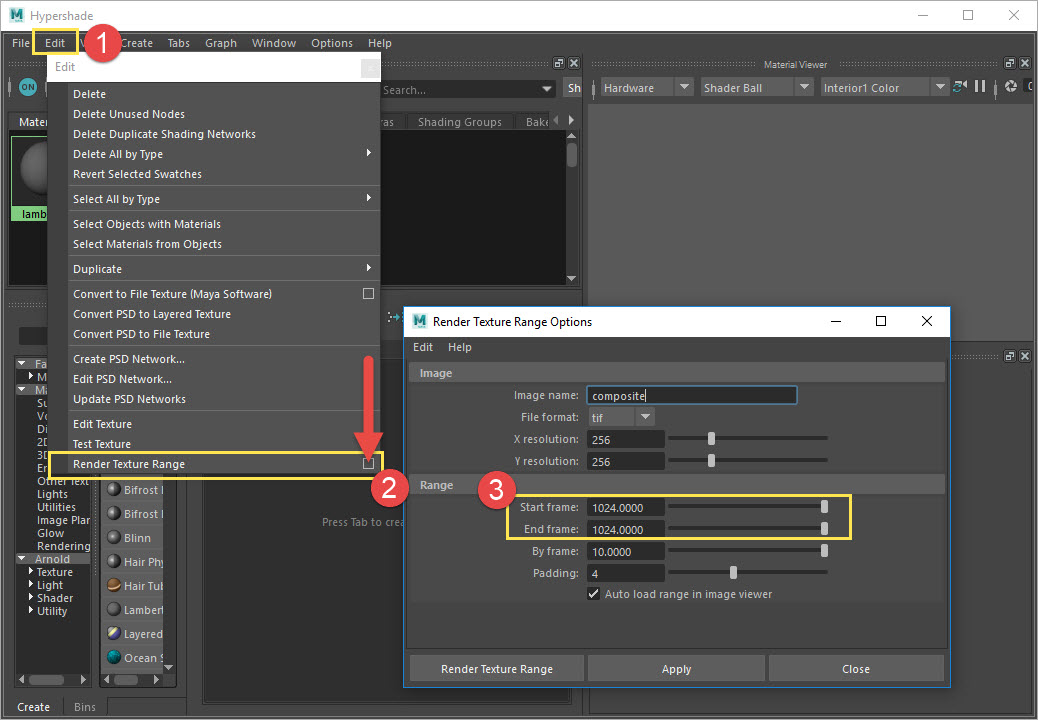Viewport: 1038px width, 720px height.
Task: Open the Render Texture Range option box
Action: click(x=368, y=463)
